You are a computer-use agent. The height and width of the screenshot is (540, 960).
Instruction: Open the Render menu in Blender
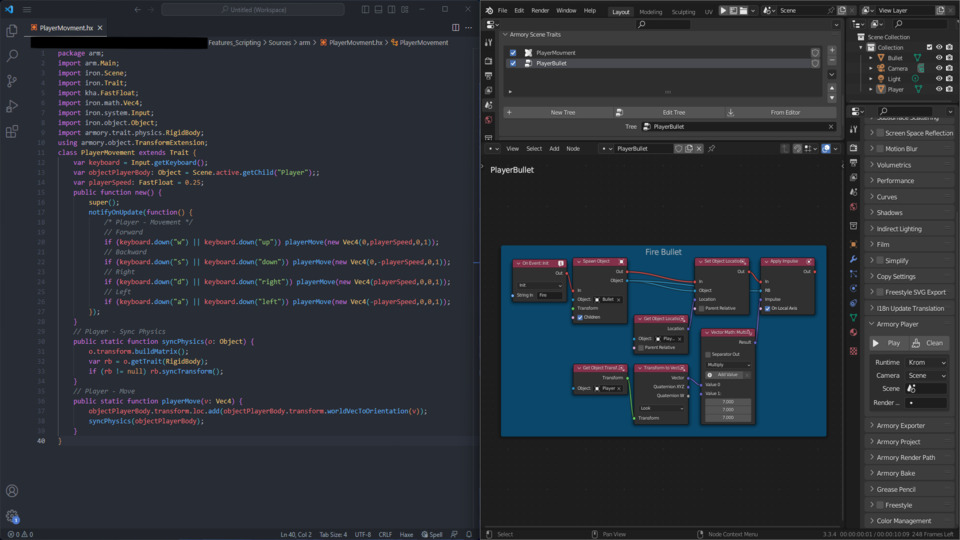pos(540,11)
